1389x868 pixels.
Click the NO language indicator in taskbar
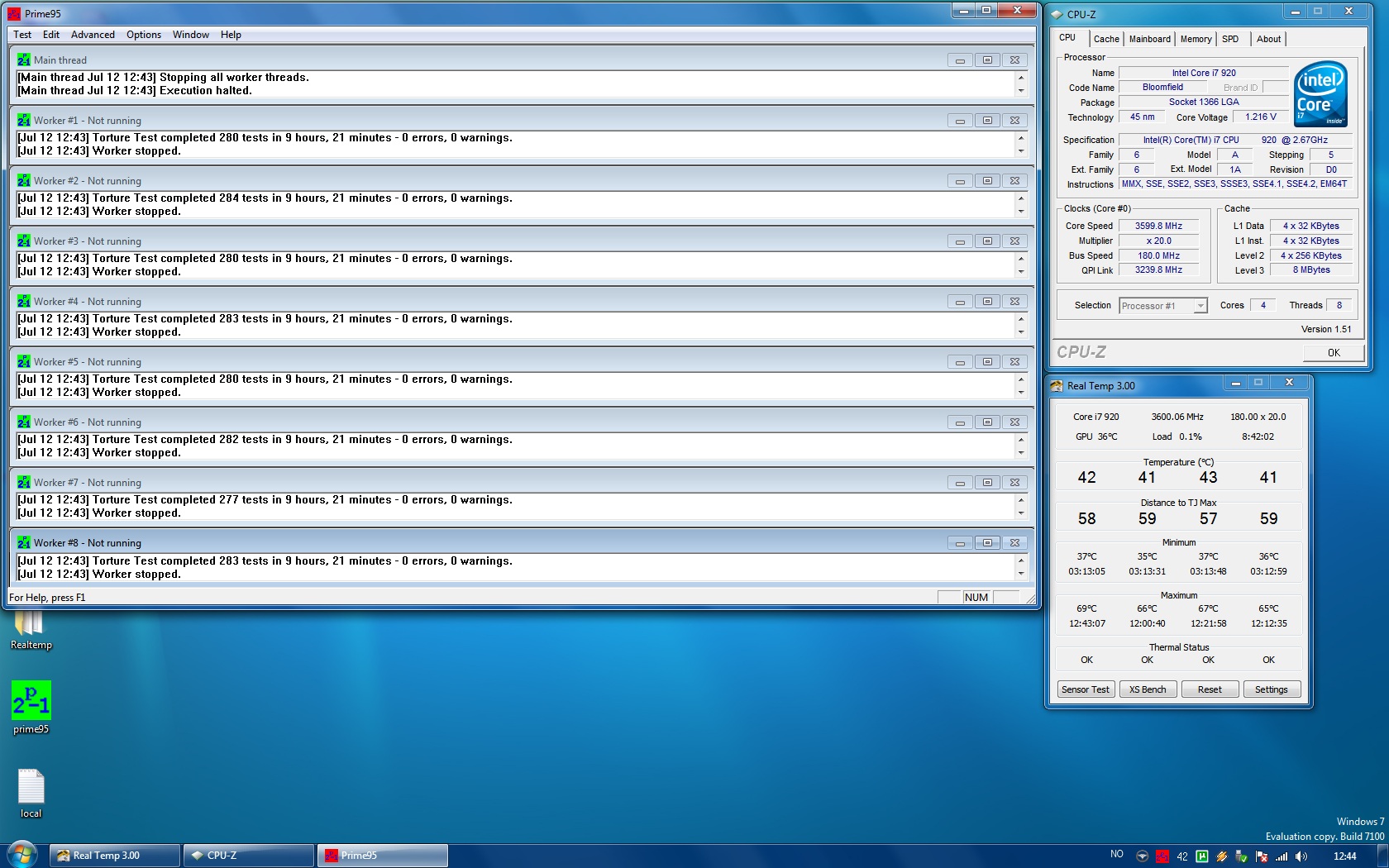1117,854
